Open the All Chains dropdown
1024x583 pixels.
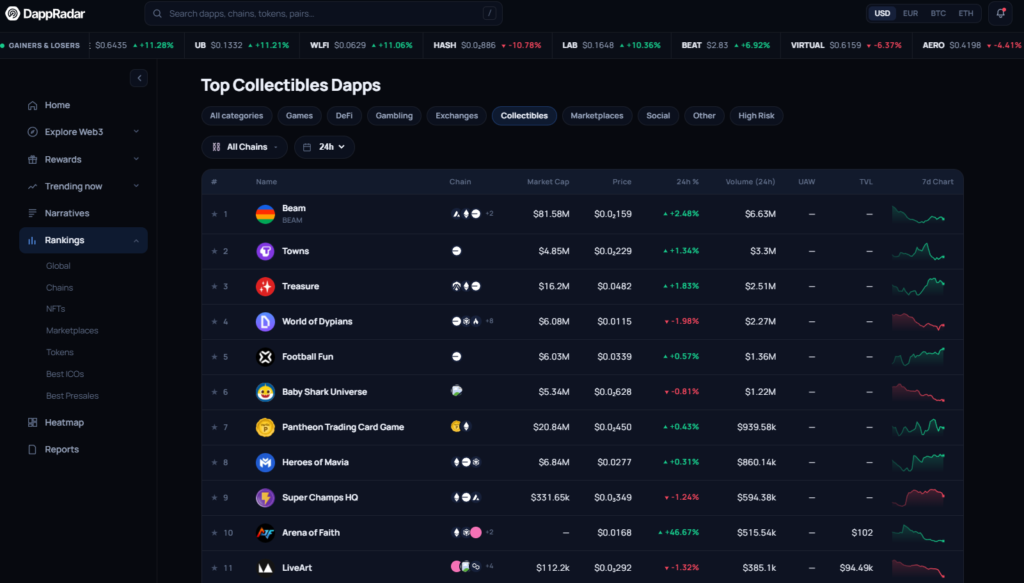click(x=244, y=147)
